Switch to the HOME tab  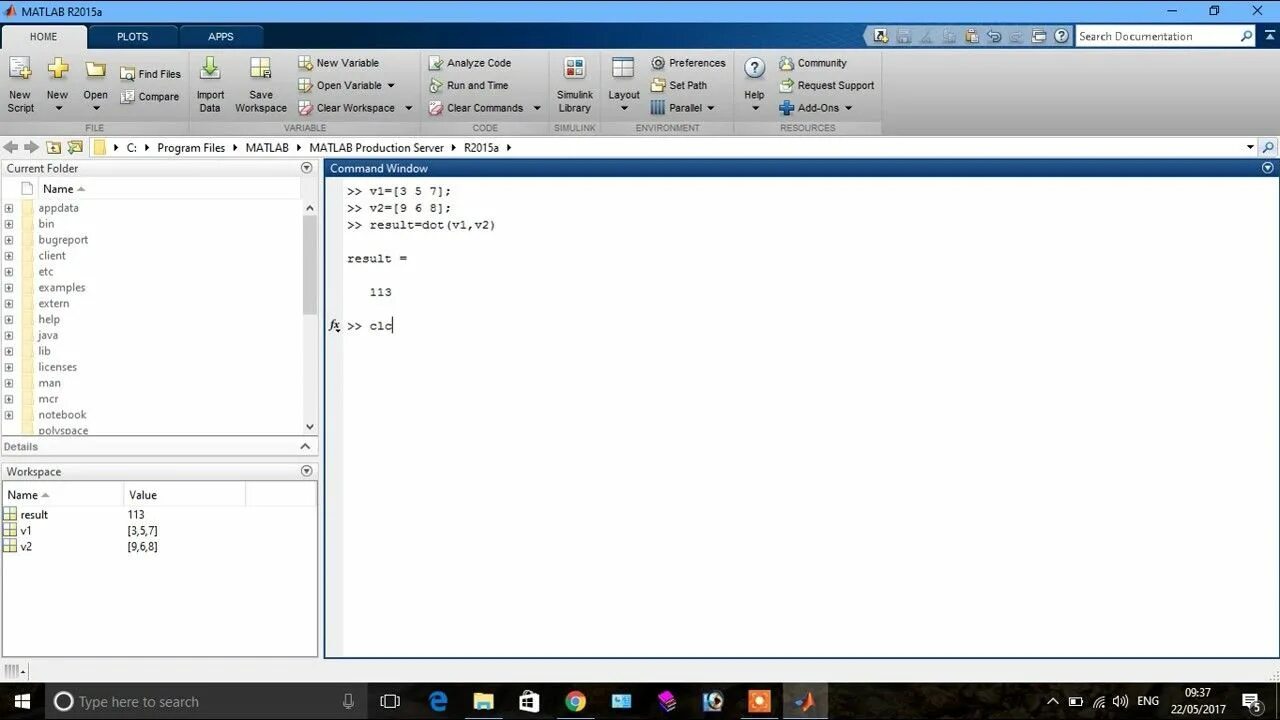tap(44, 36)
